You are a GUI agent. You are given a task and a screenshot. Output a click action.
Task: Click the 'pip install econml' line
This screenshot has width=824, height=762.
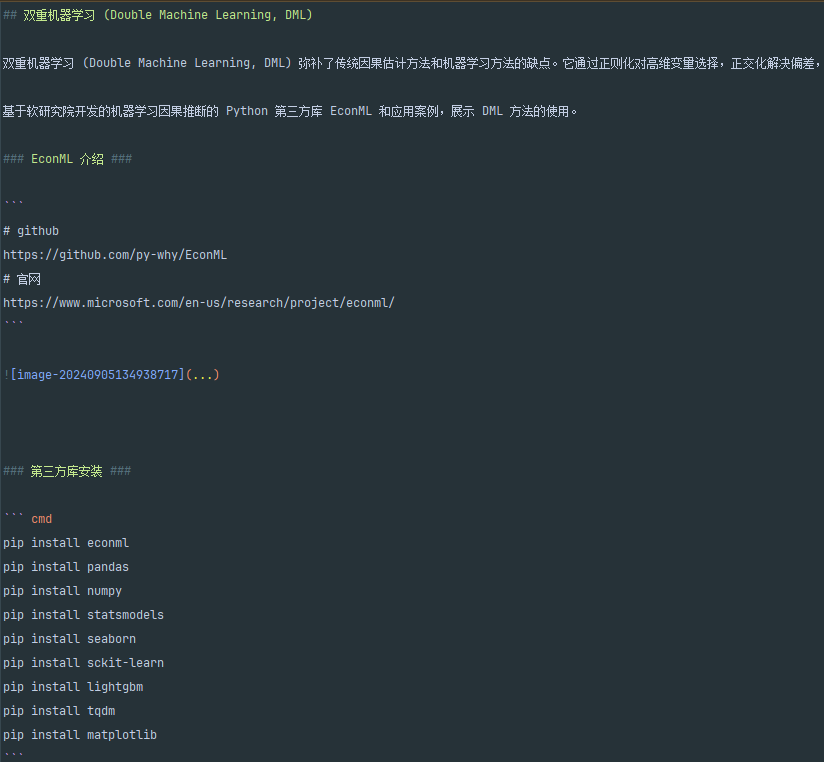[66, 543]
